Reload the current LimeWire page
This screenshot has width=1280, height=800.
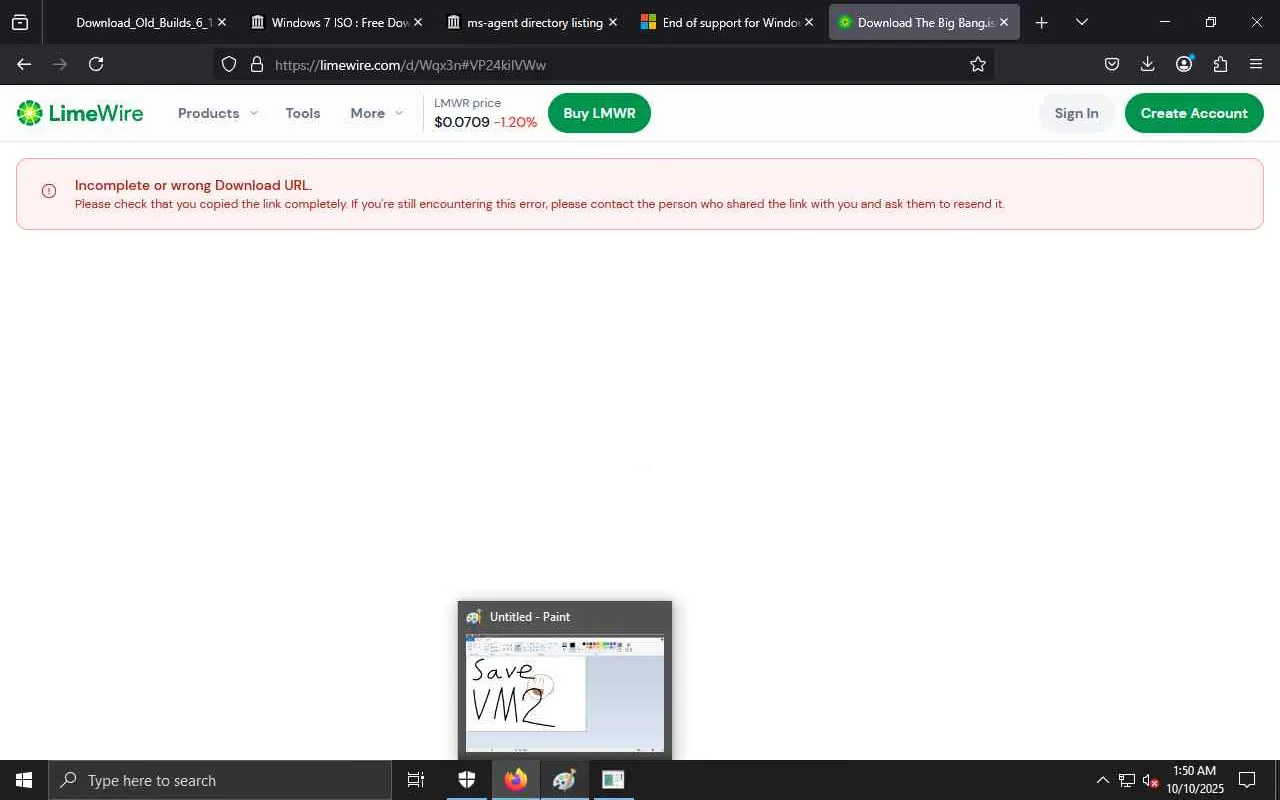(x=96, y=64)
